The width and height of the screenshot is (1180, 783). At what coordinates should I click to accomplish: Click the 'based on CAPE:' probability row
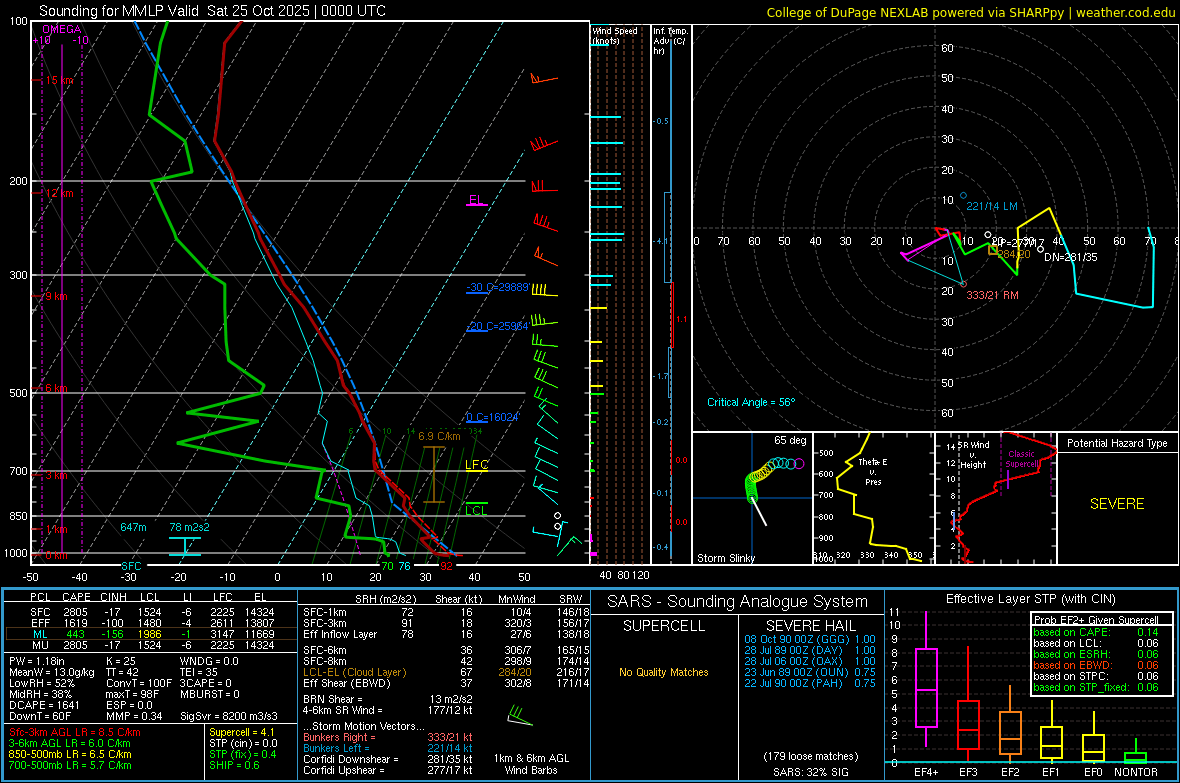(1096, 632)
